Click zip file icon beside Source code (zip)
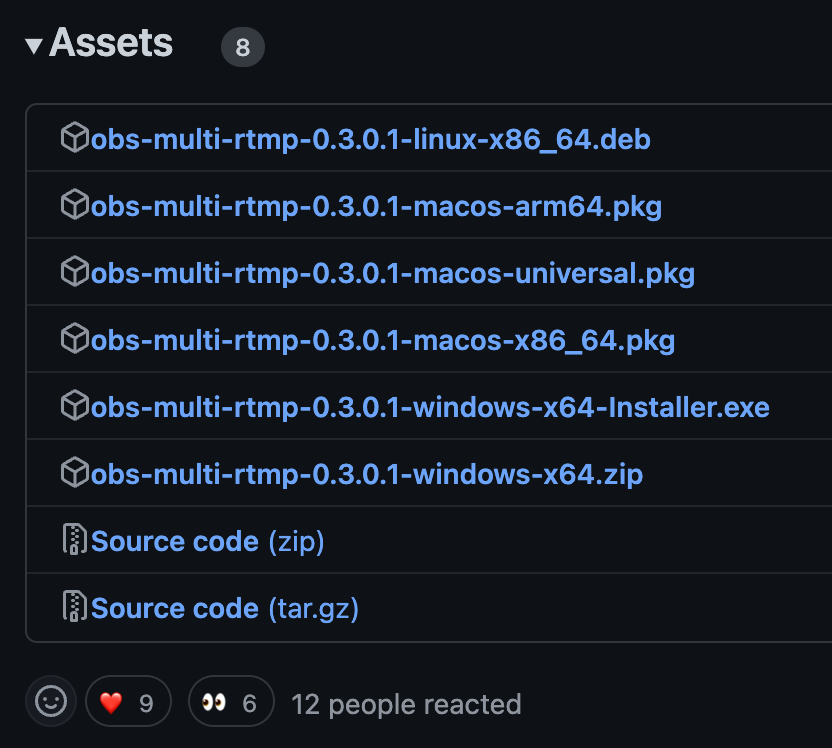832x748 pixels. [x=75, y=540]
